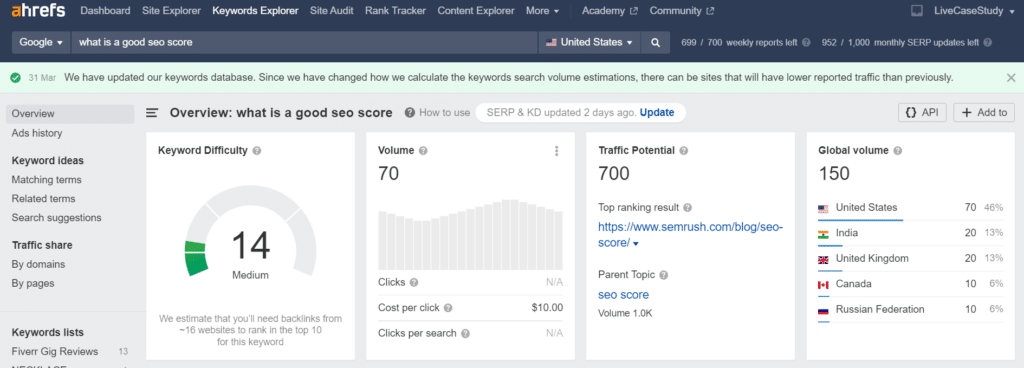Click the $10.00 cost per click value
Image resolution: width=1024 pixels, height=368 pixels.
(547, 308)
